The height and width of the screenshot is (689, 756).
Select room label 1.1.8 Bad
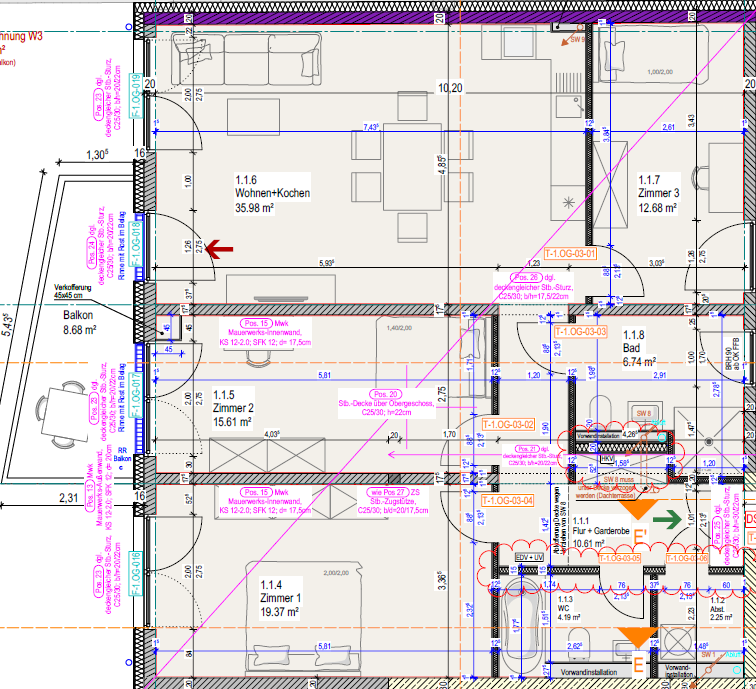click(x=639, y=348)
